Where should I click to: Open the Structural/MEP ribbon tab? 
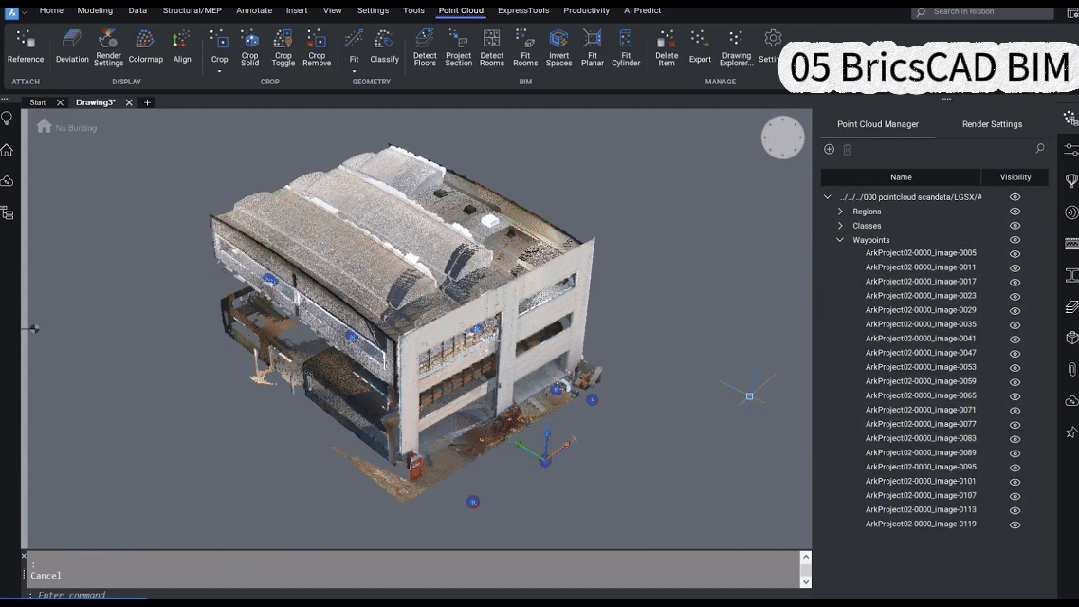(x=192, y=10)
